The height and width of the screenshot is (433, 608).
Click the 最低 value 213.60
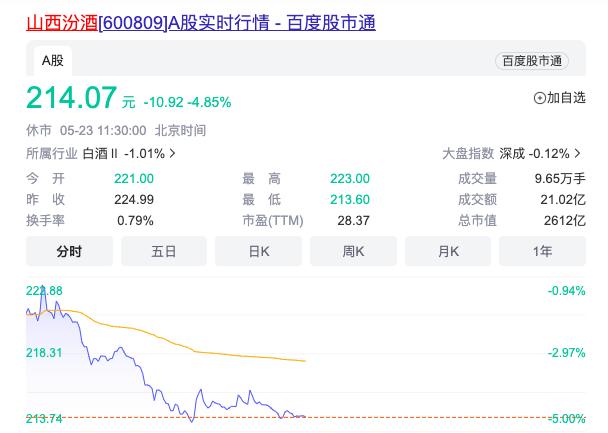coord(350,200)
